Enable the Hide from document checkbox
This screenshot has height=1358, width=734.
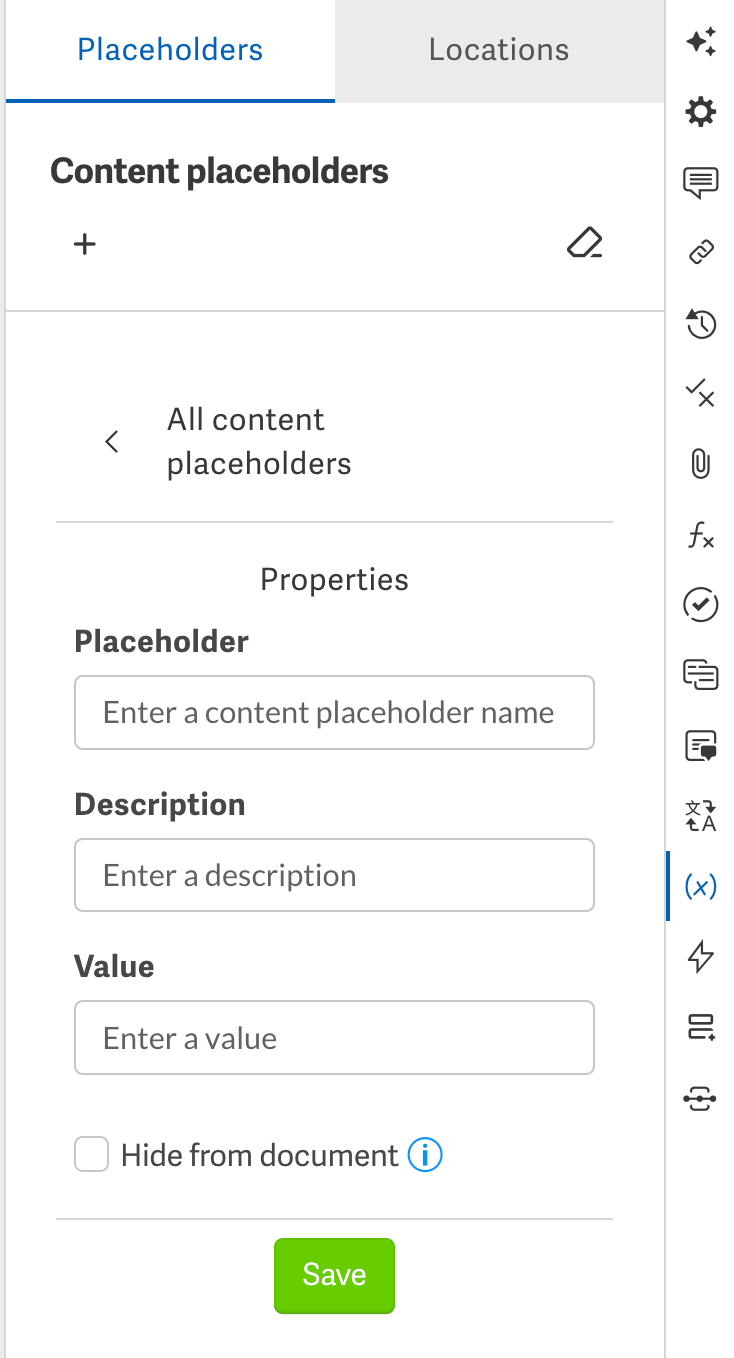(x=92, y=1156)
